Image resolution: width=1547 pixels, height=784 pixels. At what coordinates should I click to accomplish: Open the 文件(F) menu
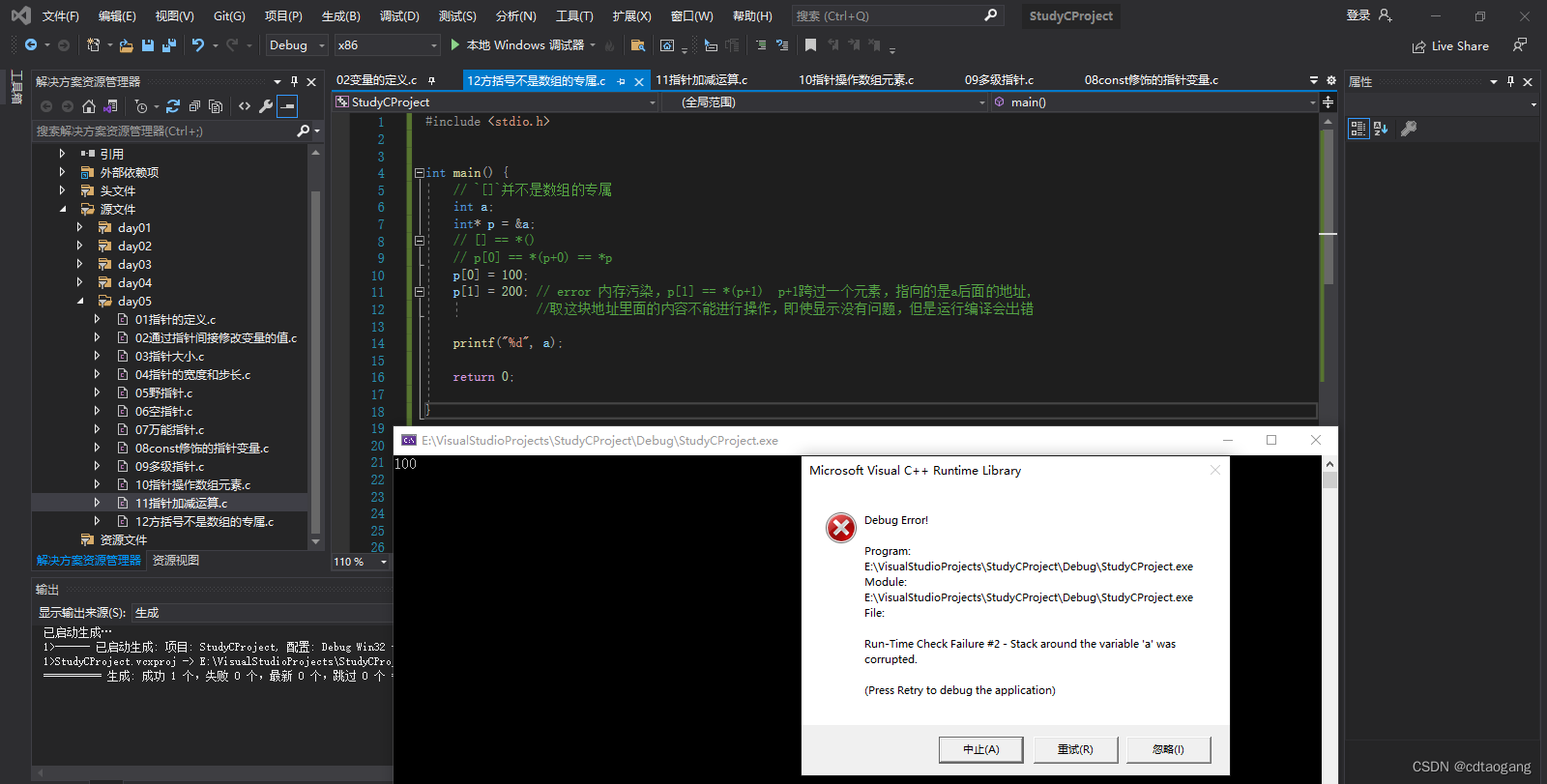60,16
